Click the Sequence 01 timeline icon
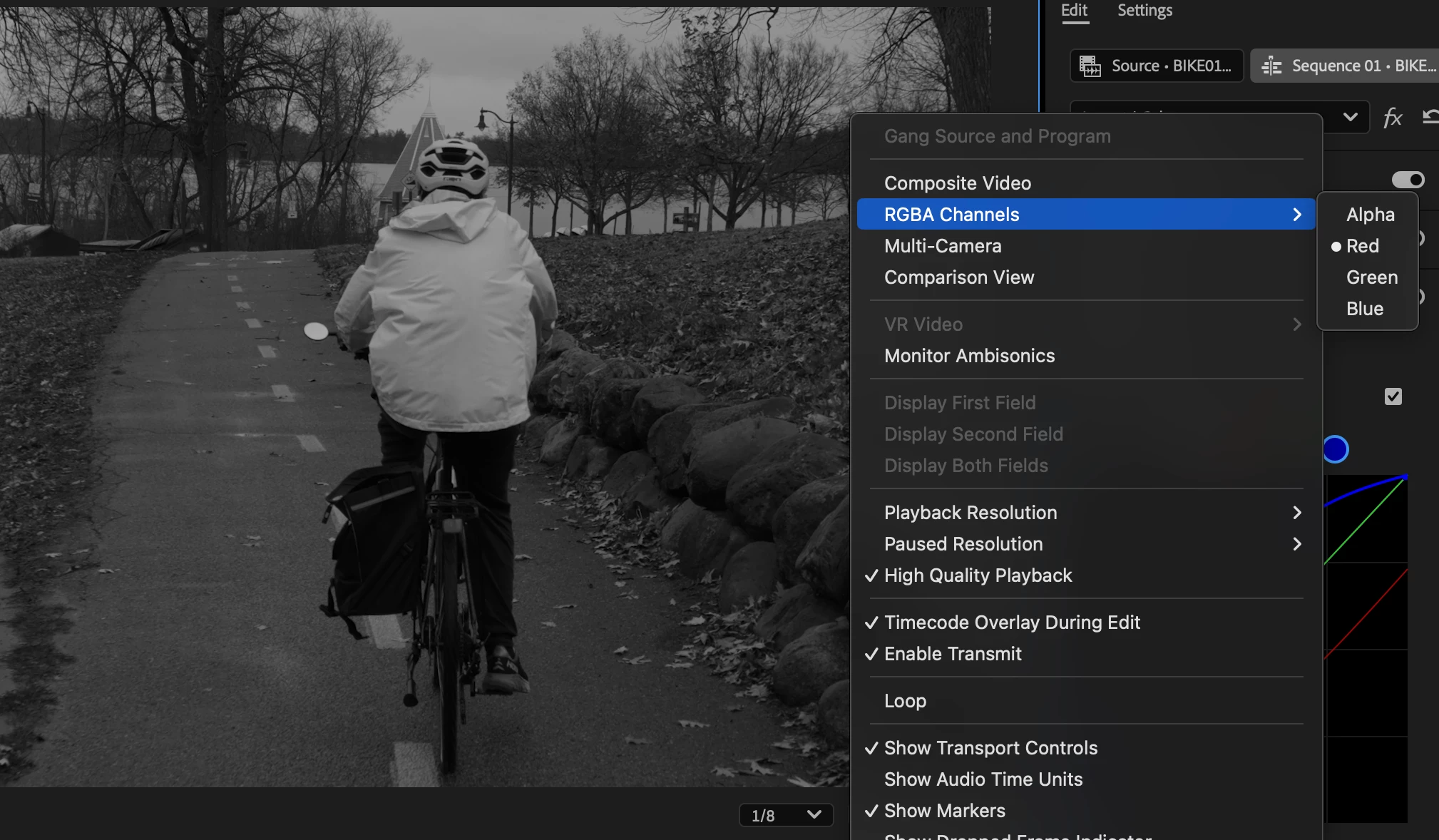Screen dimensions: 1439x840 (x=1271, y=66)
